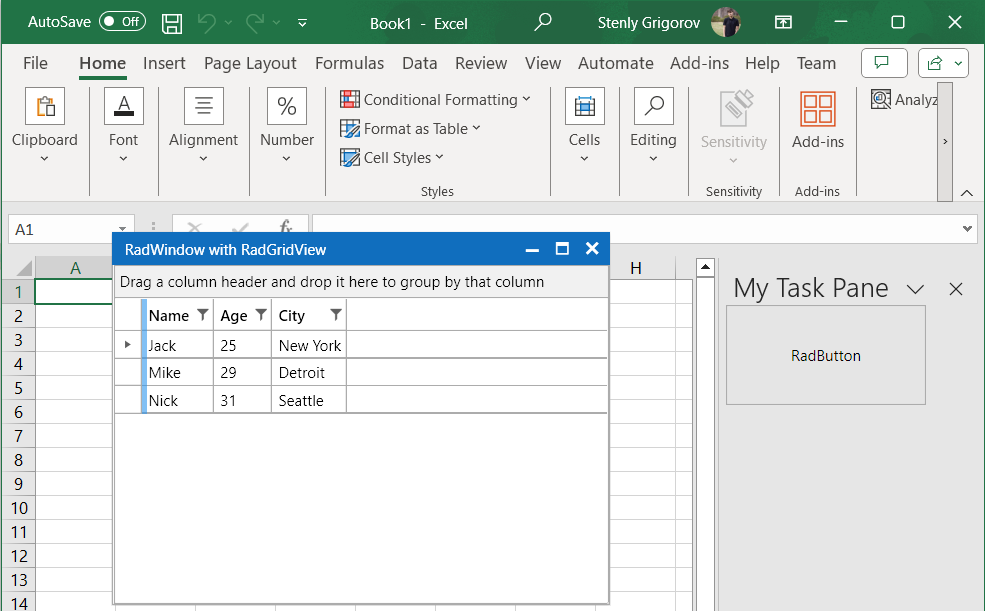Image resolution: width=985 pixels, height=611 pixels.
Task: Click inside the Name Box field
Action: click(60, 229)
